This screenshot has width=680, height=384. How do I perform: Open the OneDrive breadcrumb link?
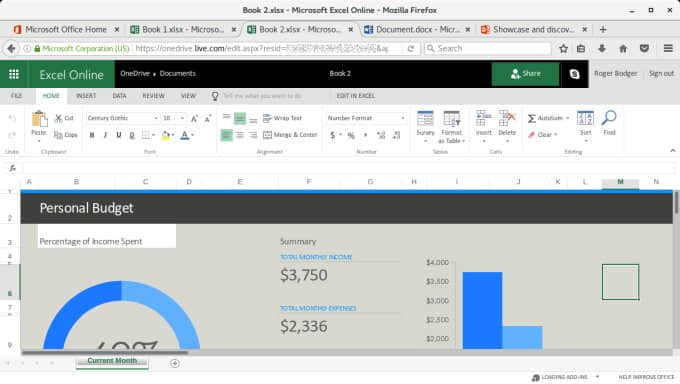tap(135, 74)
